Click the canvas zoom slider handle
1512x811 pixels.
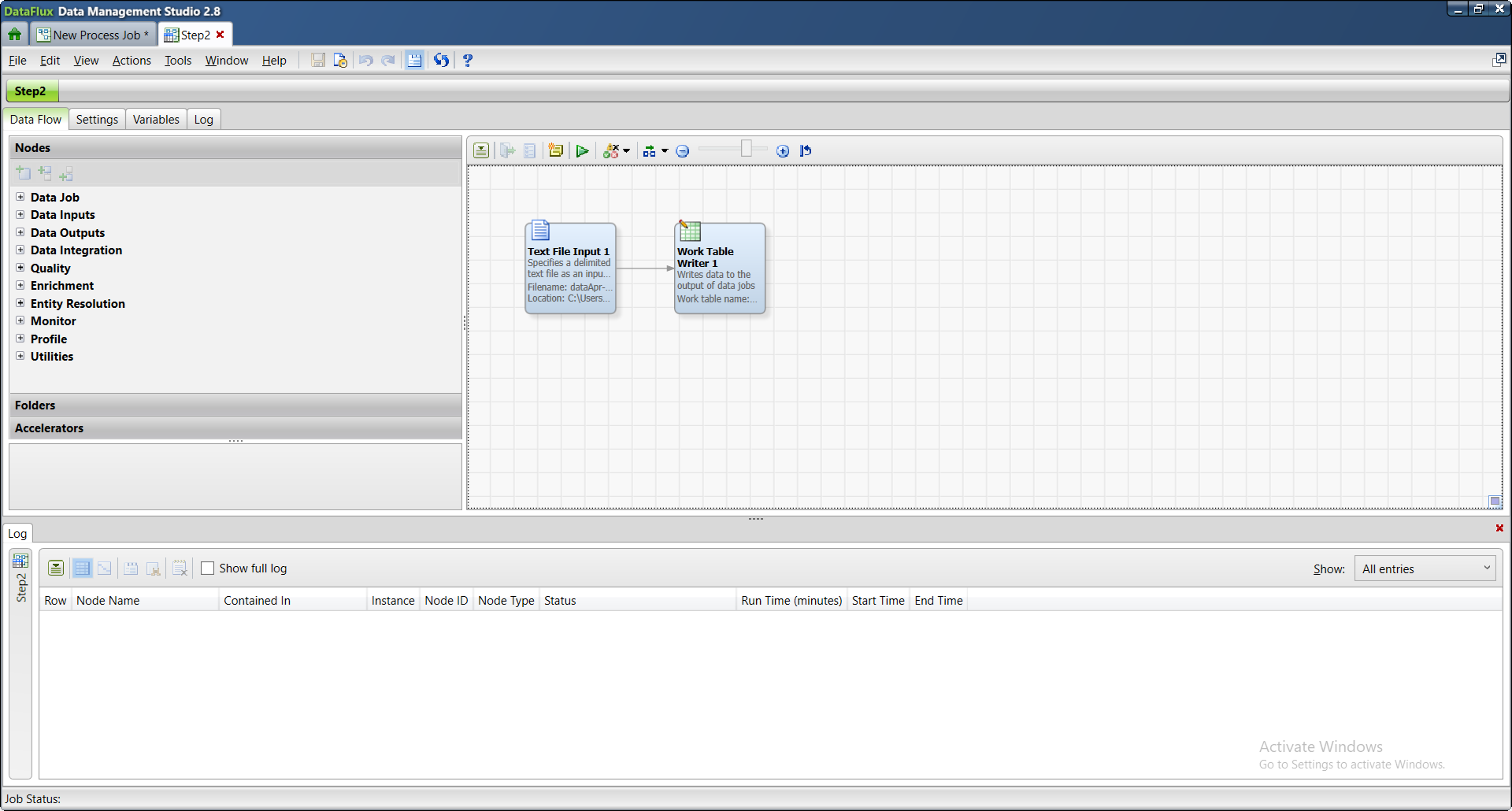coord(746,150)
